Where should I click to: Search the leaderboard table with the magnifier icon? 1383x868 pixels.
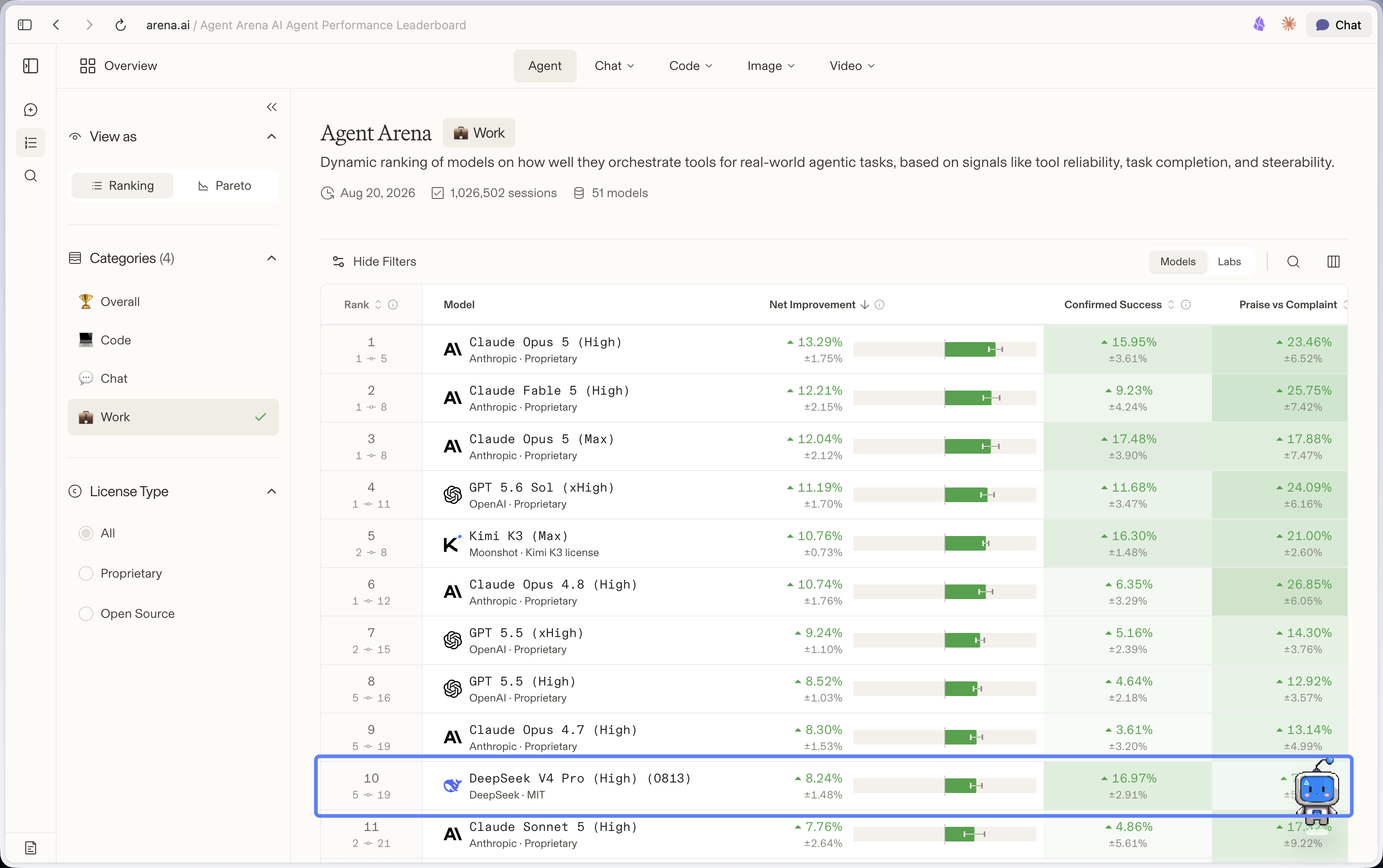point(1293,262)
